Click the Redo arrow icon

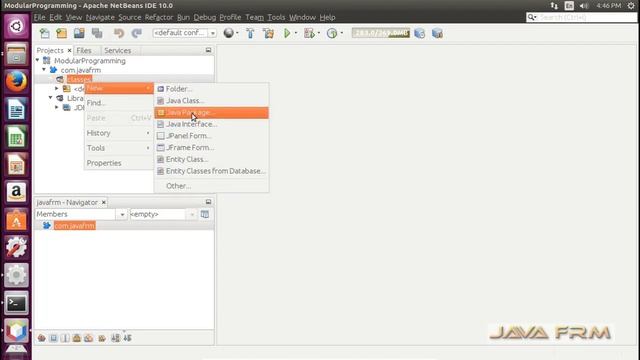tap(136, 33)
